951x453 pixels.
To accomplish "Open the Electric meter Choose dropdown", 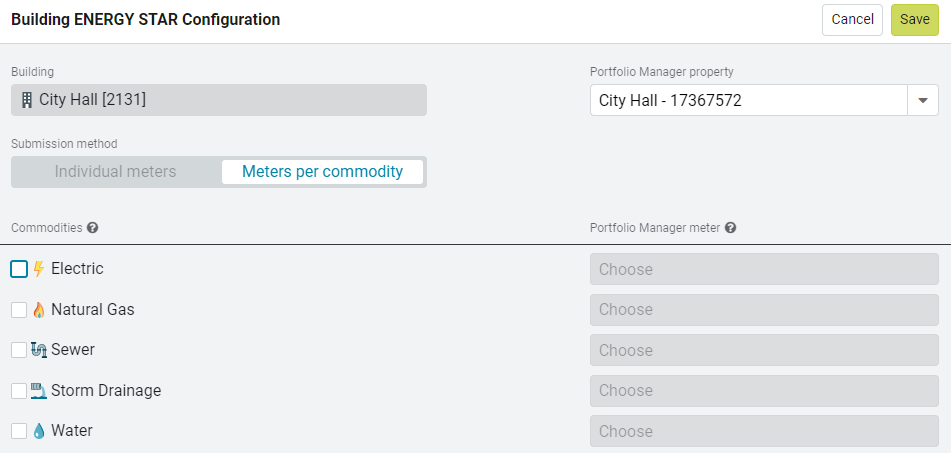I will (764, 269).
